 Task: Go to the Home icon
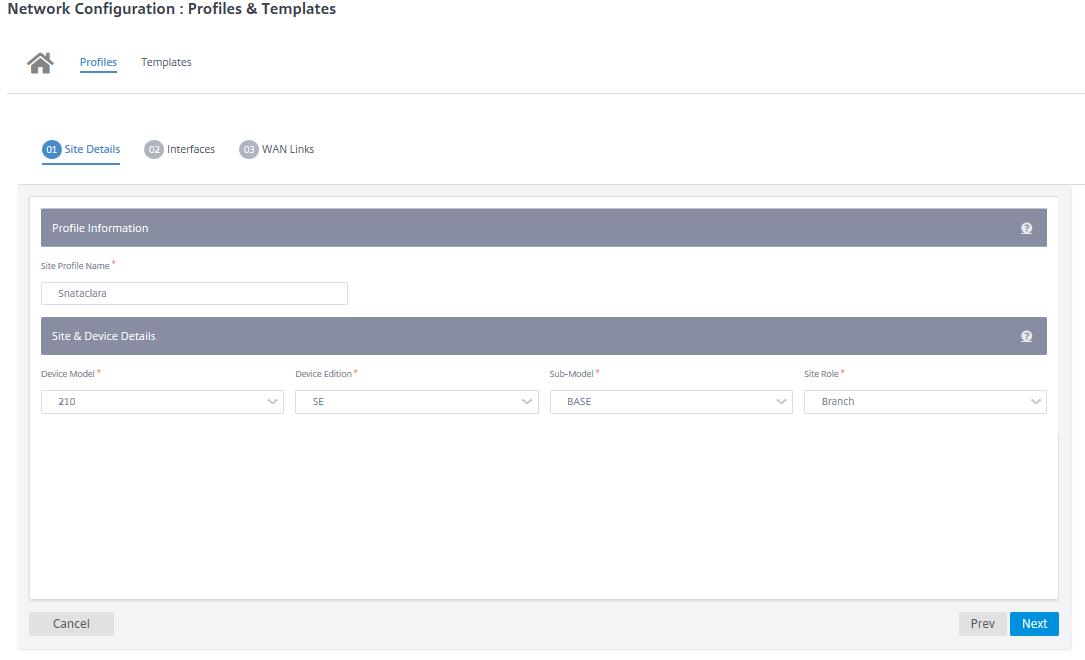click(40, 63)
